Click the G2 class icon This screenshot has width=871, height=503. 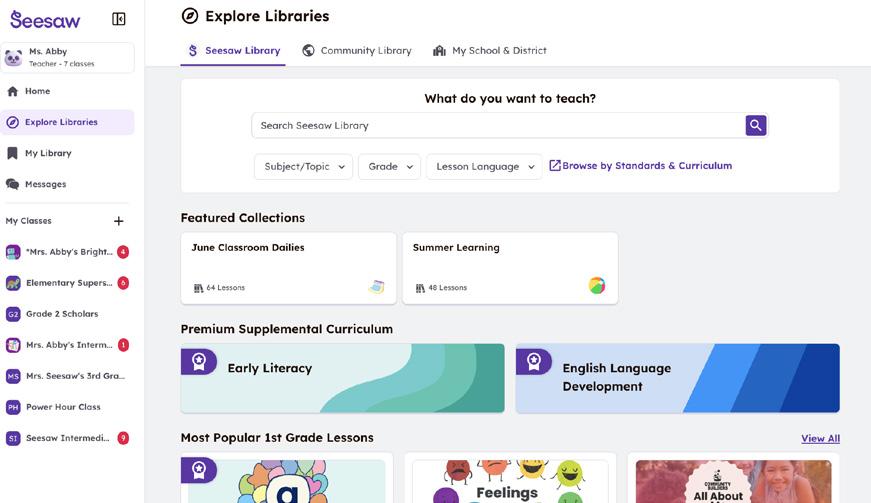(x=13, y=314)
